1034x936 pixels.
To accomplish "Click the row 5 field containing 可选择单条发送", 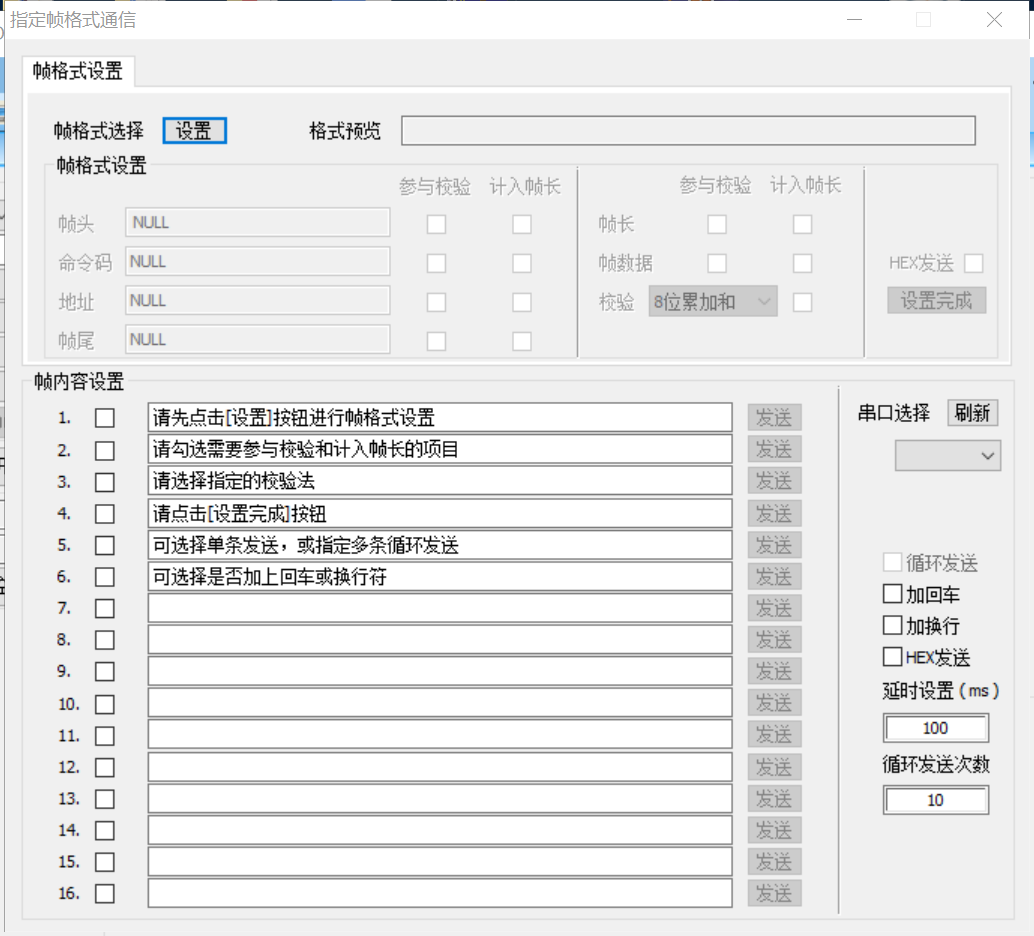I will pyautogui.click(x=440, y=545).
